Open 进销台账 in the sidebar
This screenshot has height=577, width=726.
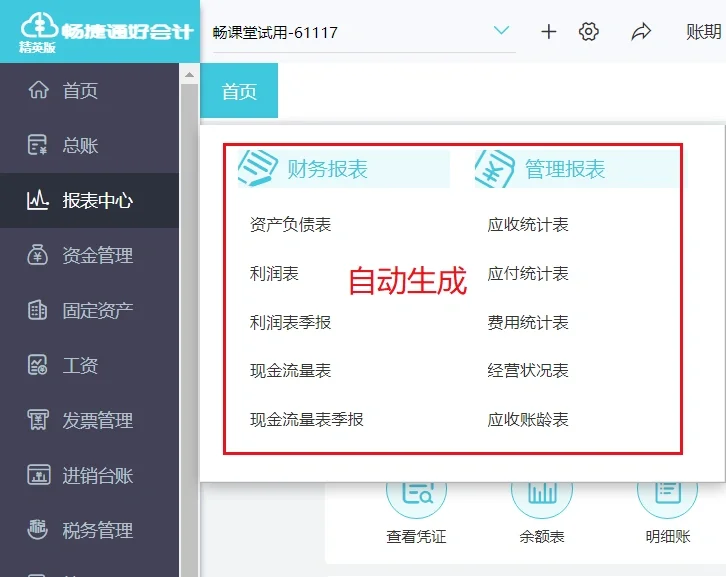pyautogui.click(x=89, y=475)
